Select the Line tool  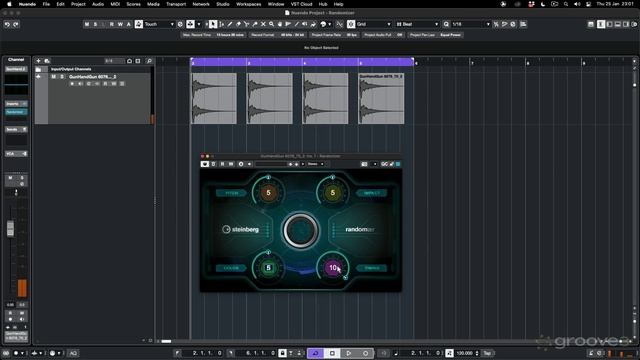pyautogui.click(x=297, y=24)
